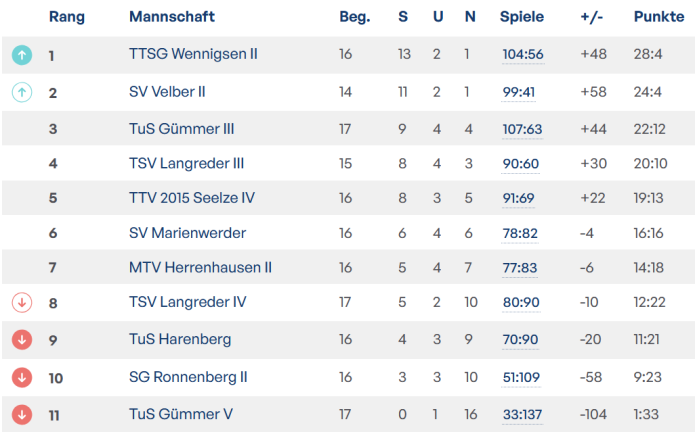695x432 pixels.
Task: Sort table by Punkte column header
Action: pos(659,17)
